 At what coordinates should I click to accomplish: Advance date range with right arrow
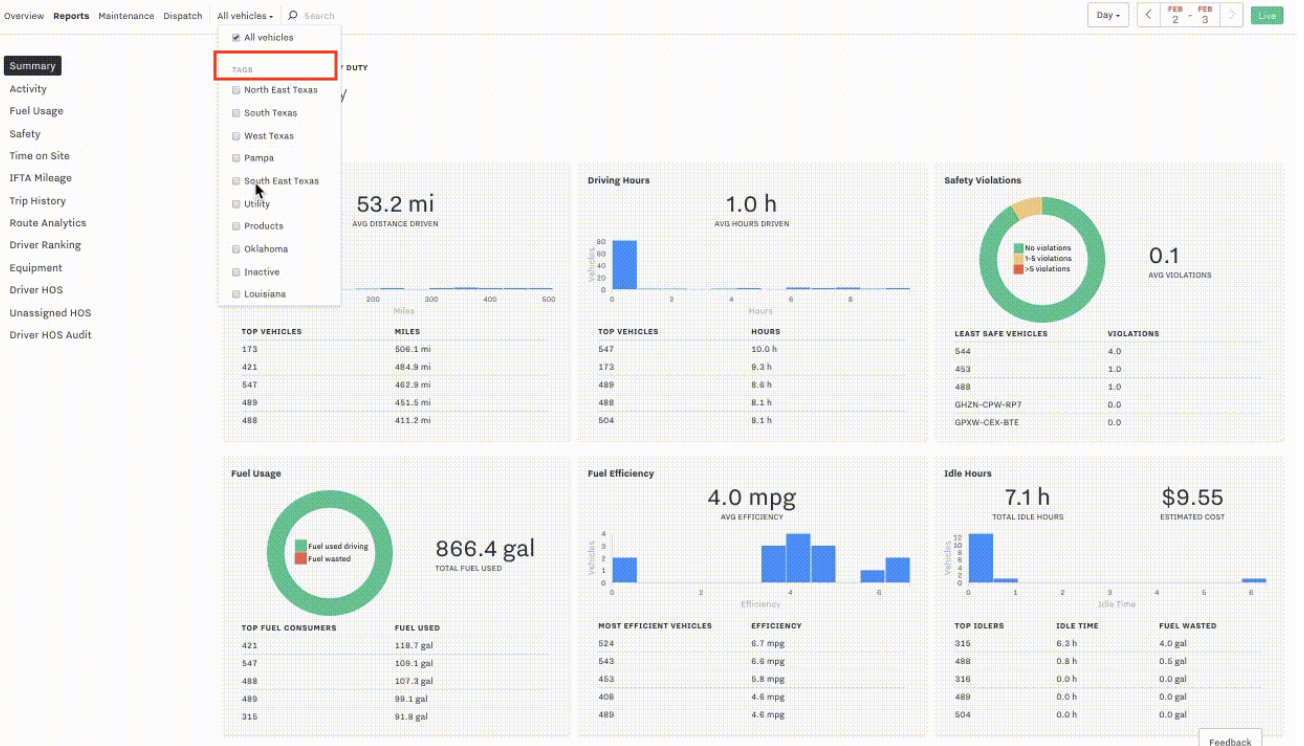(x=1232, y=15)
